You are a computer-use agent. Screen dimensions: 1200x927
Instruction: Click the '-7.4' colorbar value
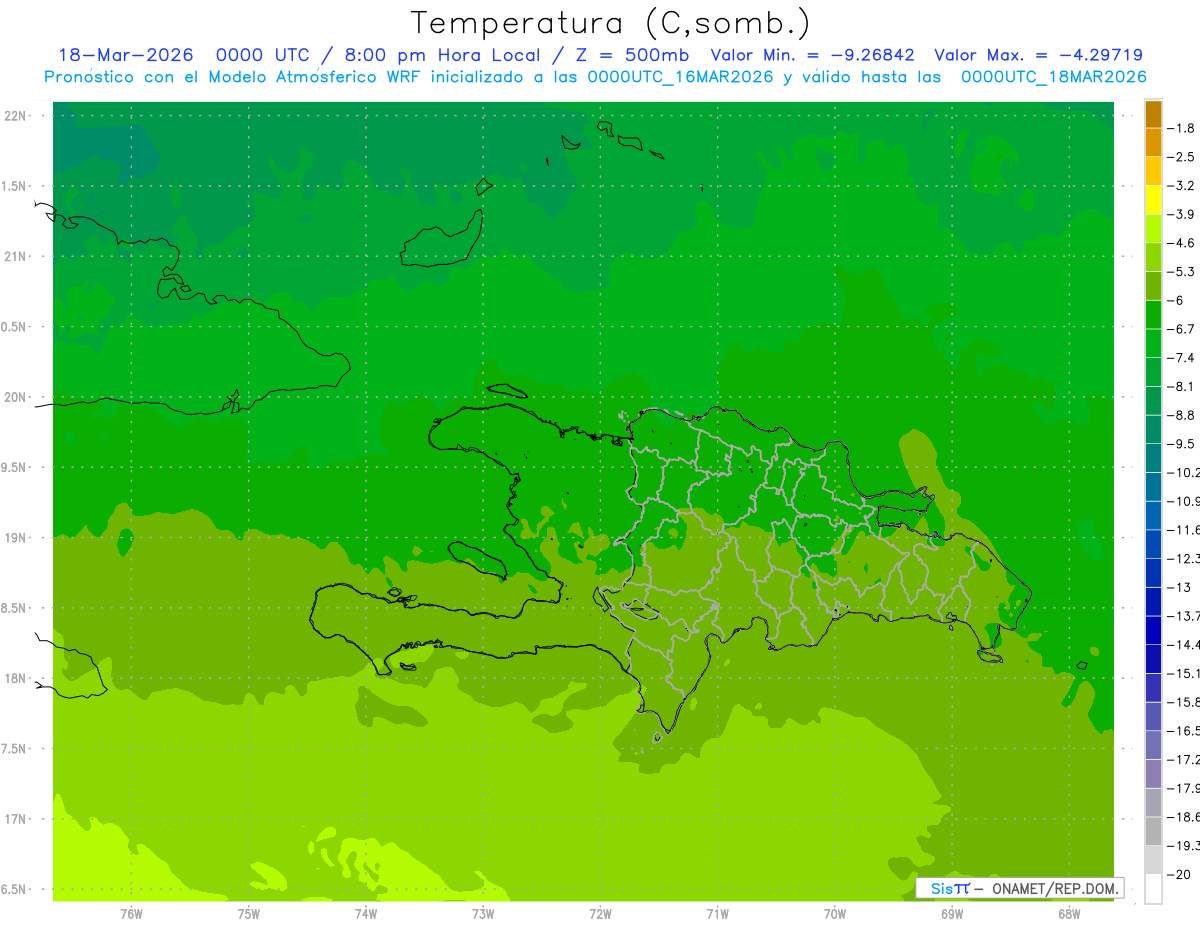tap(1182, 358)
